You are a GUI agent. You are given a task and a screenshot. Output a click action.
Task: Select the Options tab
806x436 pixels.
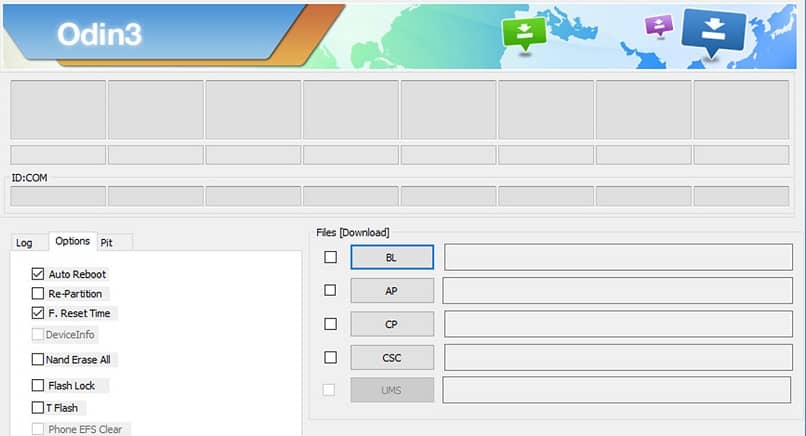pyautogui.click(x=72, y=241)
